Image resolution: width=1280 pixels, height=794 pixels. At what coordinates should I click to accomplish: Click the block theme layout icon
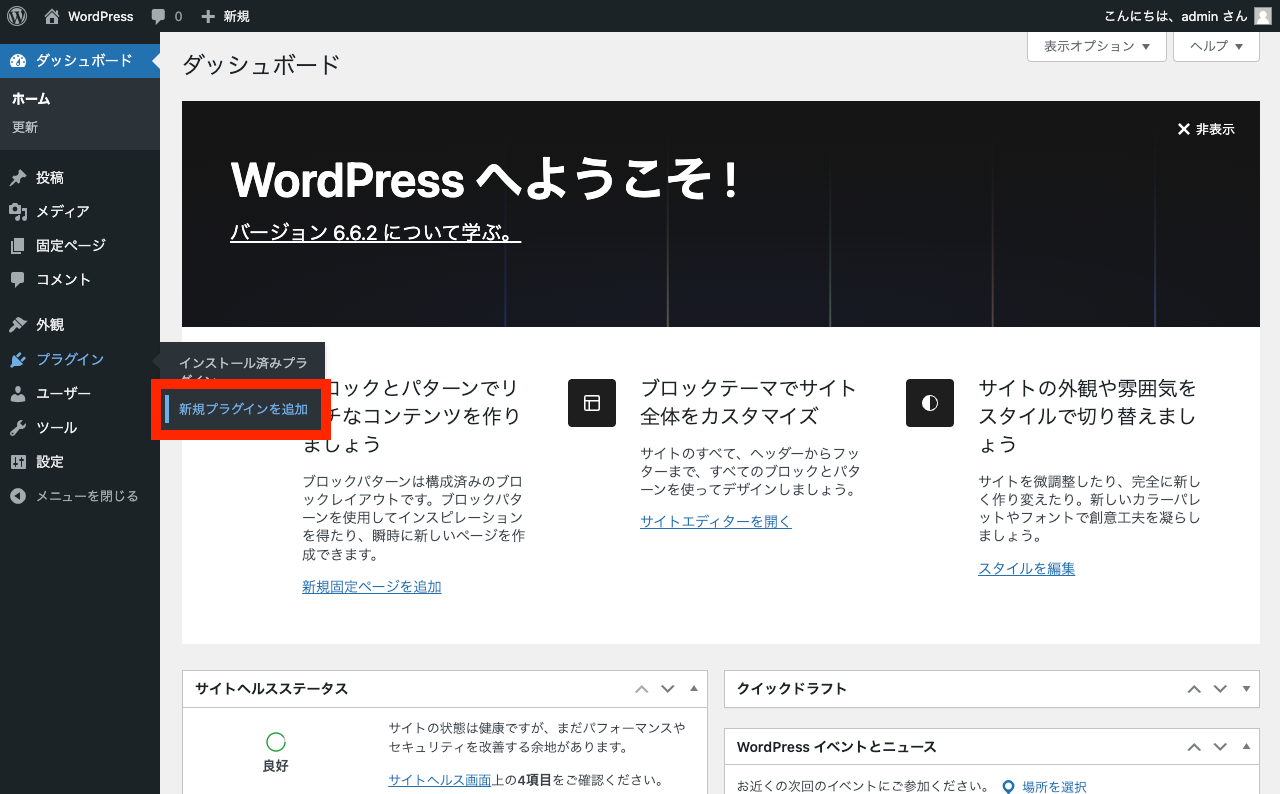tap(592, 403)
